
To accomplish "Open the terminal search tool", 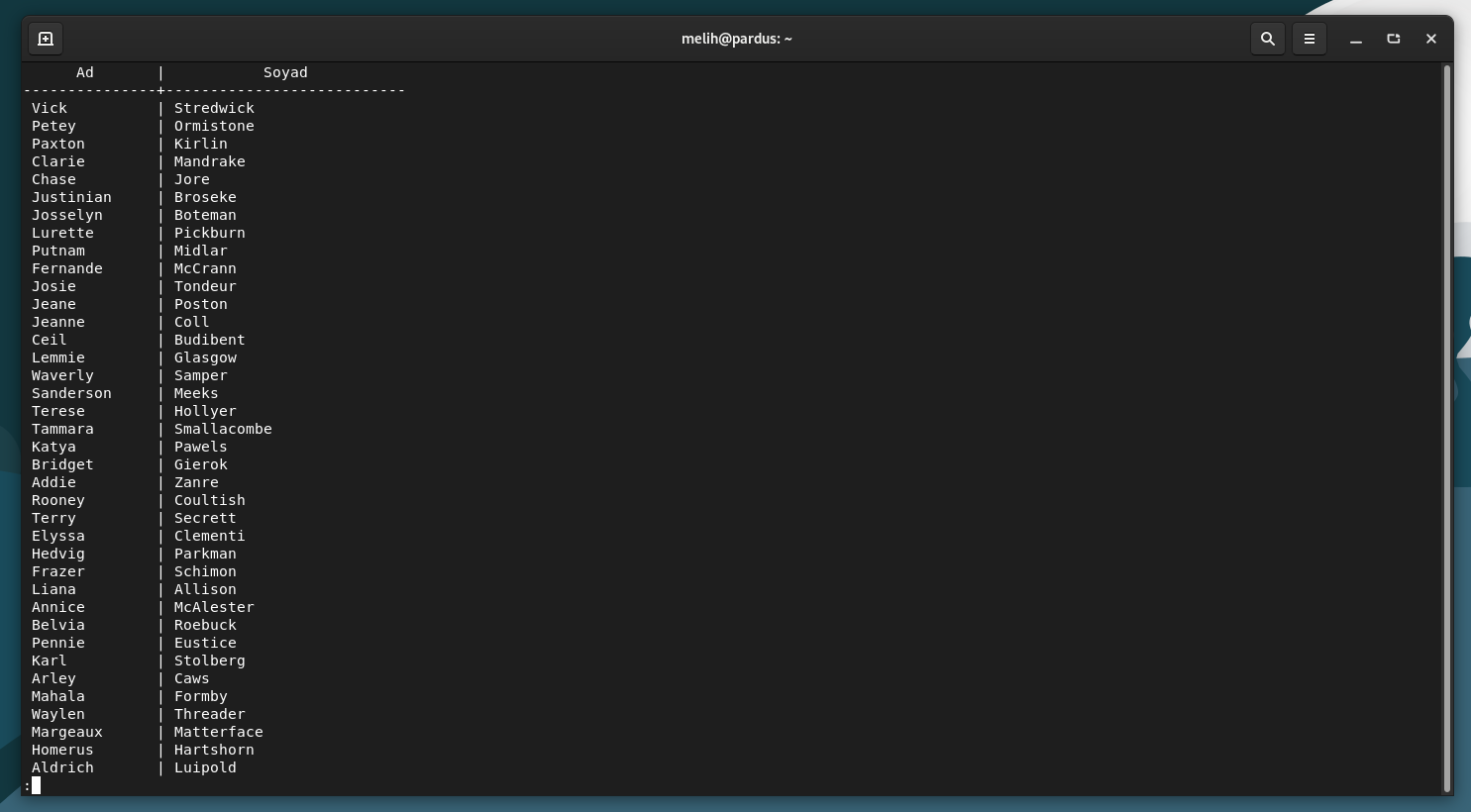I will pos(1267,39).
